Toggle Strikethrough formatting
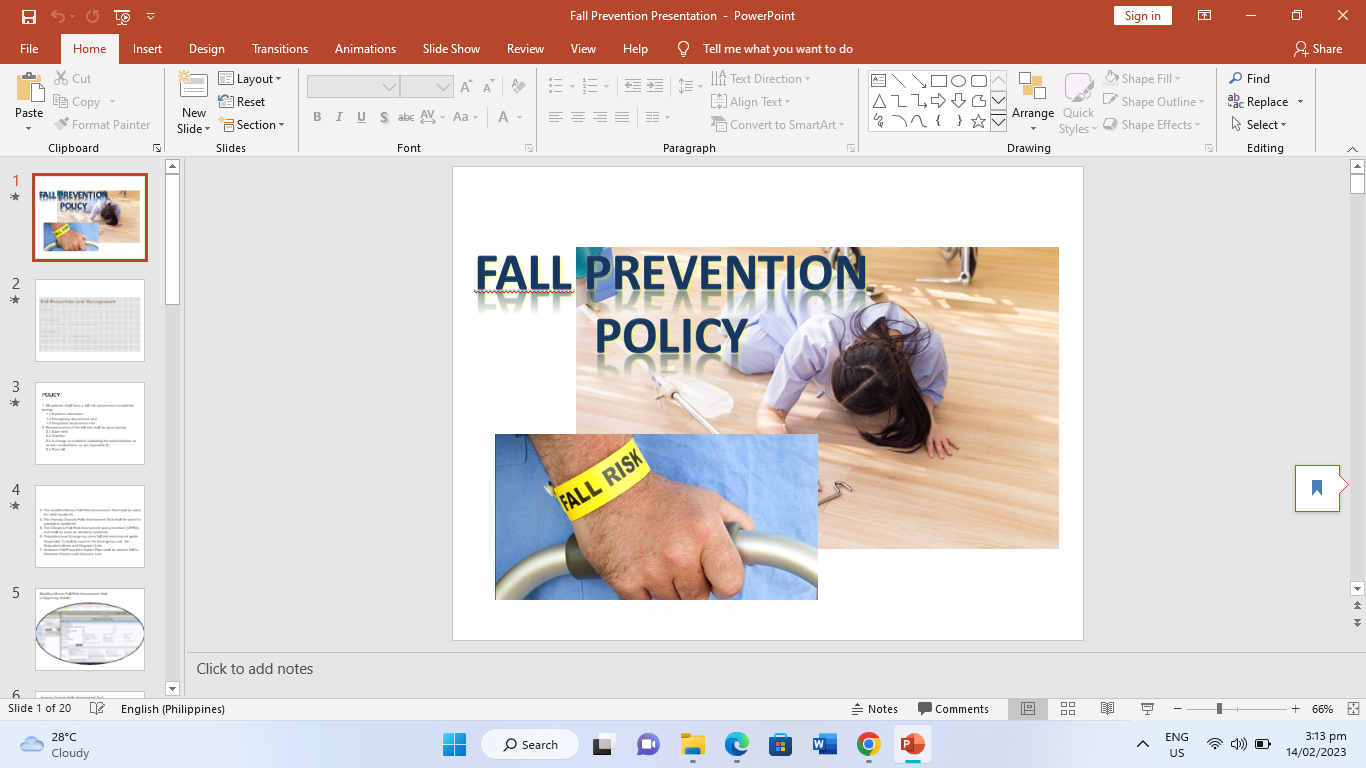This screenshot has width=1366, height=768. click(406, 117)
